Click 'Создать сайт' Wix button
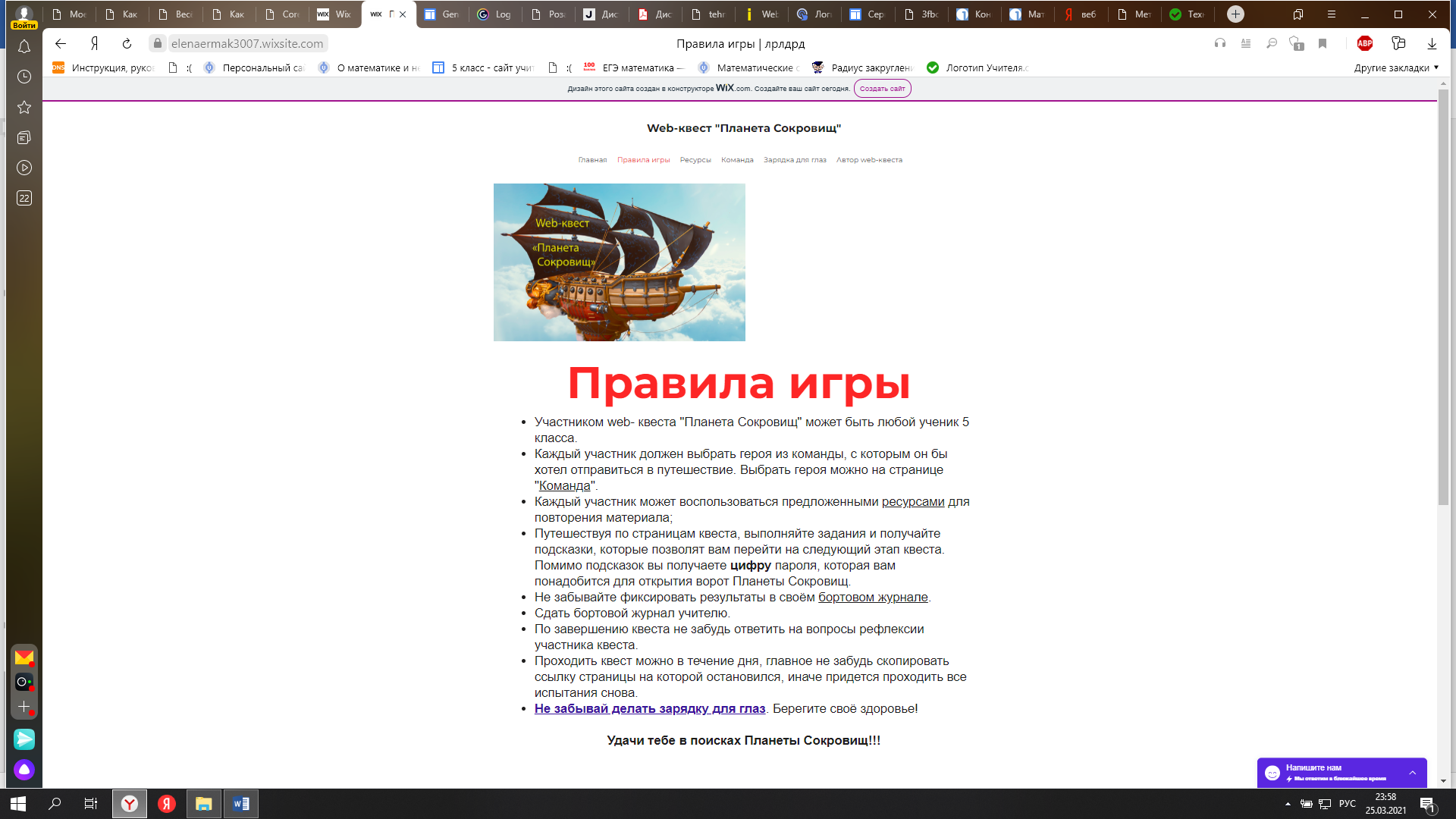1456x819 pixels. pyautogui.click(x=882, y=89)
